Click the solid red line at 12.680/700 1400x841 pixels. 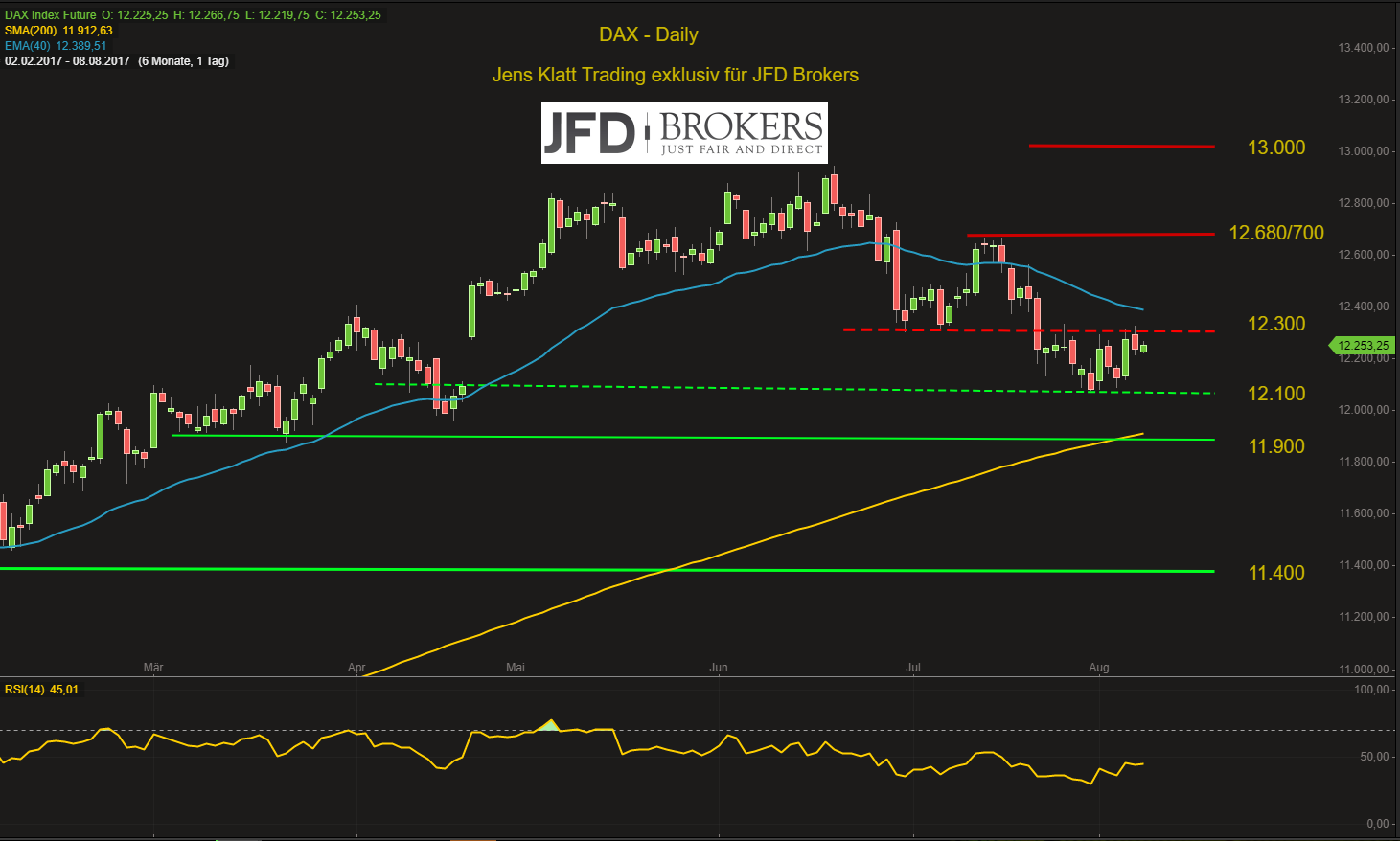pyautogui.click(x=1090, y=235)
